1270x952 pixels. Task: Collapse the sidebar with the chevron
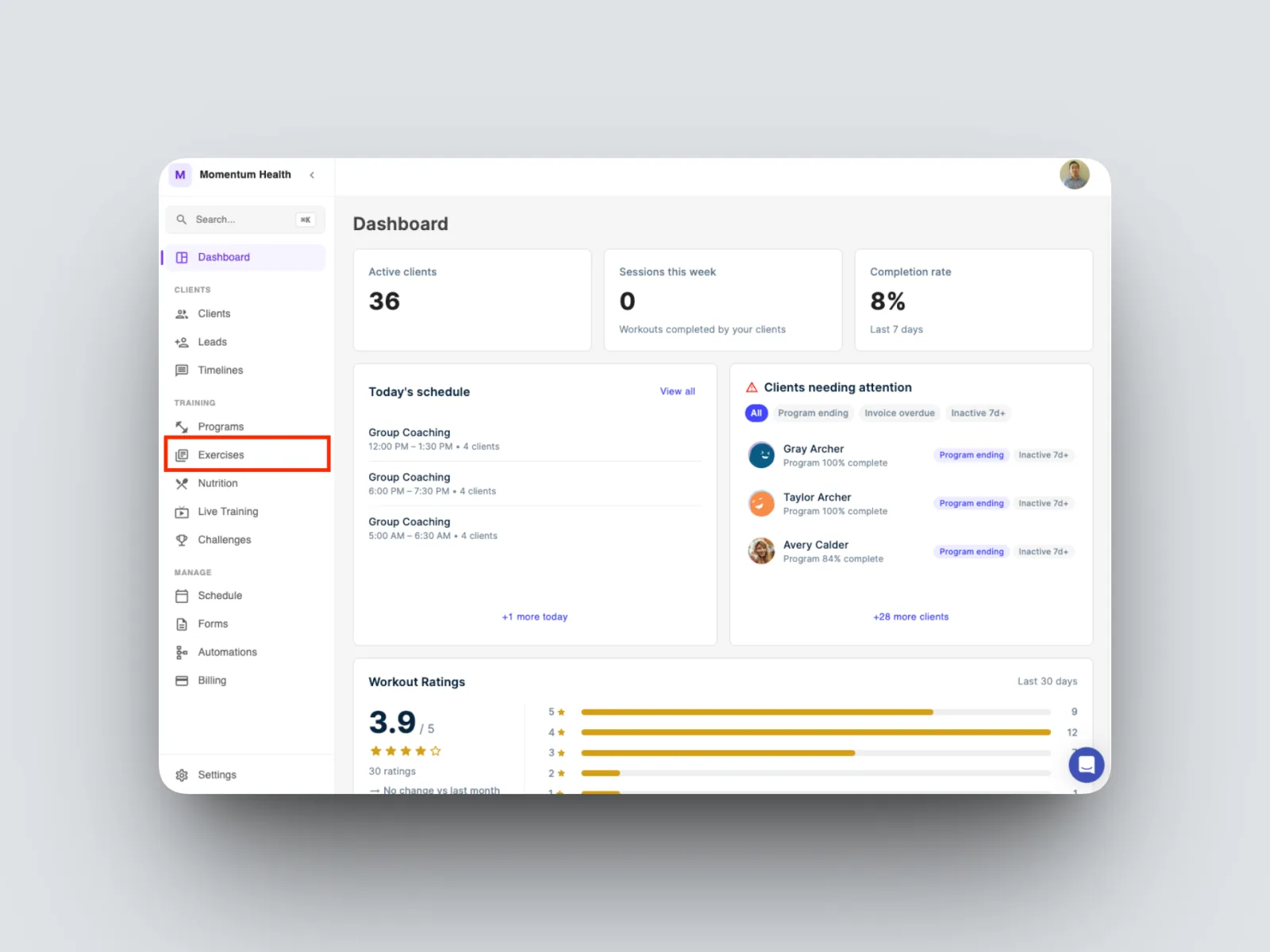coord(312,175)
